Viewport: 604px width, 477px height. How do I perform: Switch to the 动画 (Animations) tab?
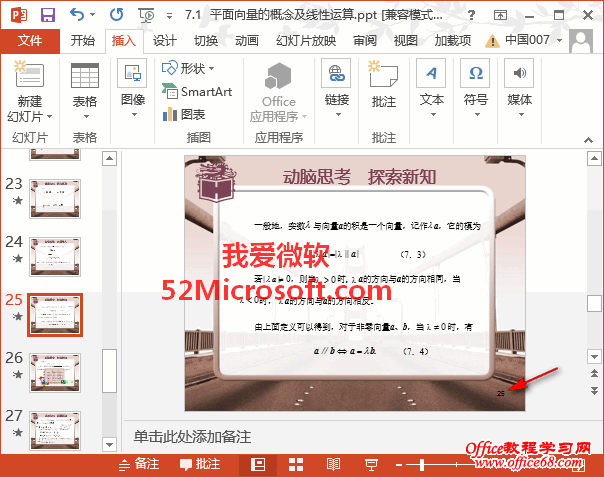(x=247, y=40)
